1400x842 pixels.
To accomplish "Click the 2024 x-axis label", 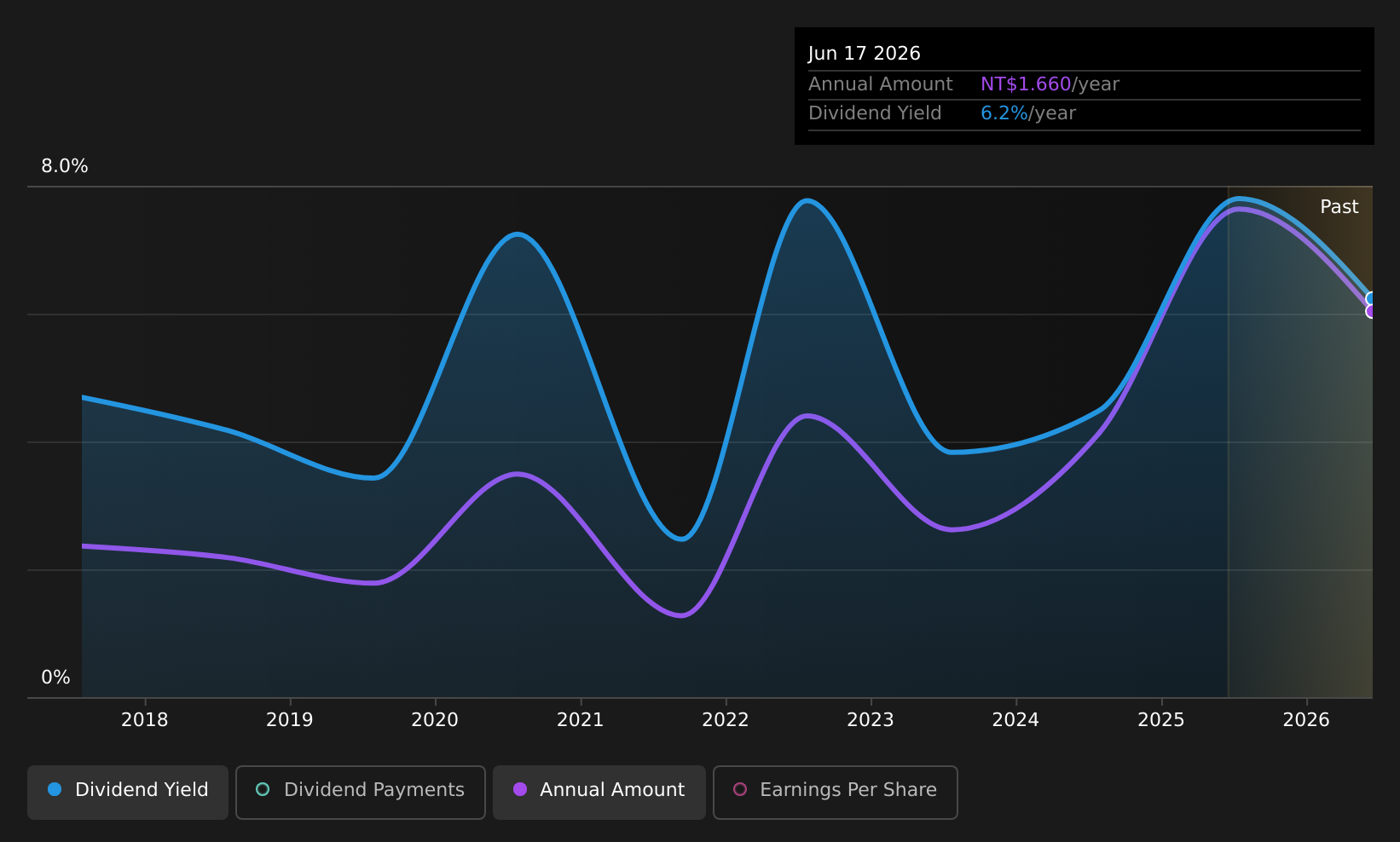I will click(1015, 720).
